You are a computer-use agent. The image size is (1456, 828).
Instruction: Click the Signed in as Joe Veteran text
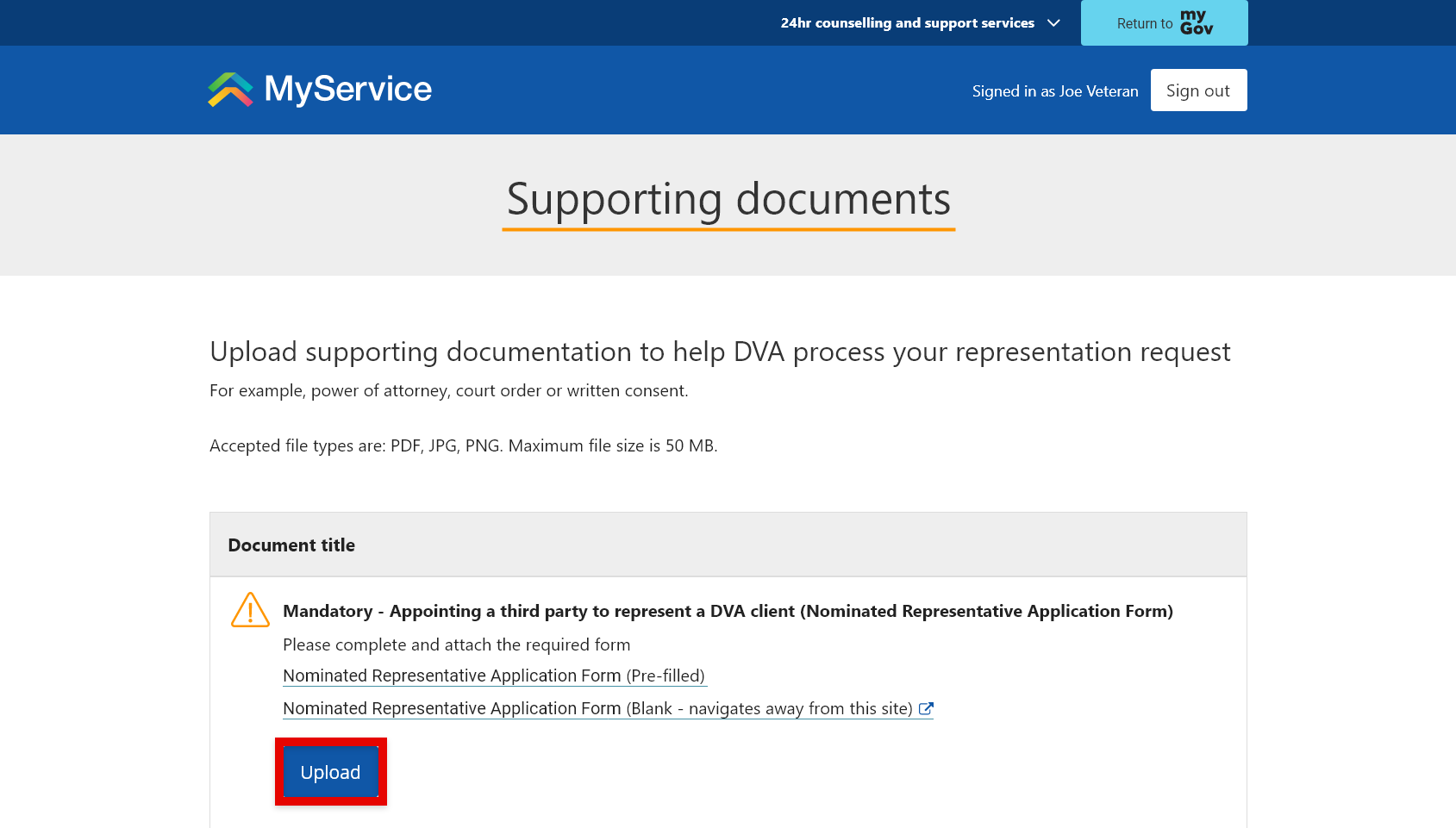1055,90
